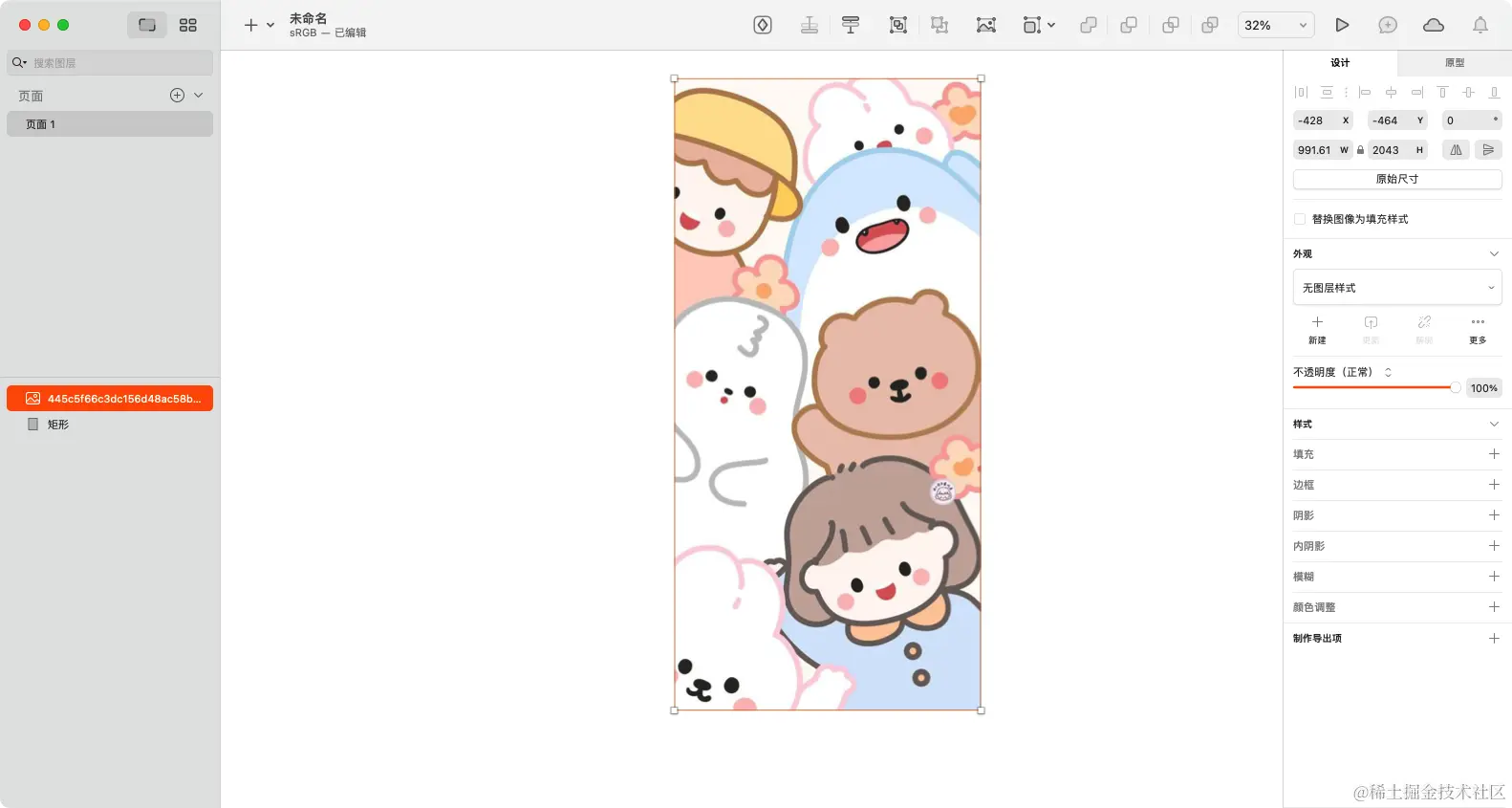Image resolution: width=1512 pixels, height=808 pixels.
Task: Open the Insert menu chevron
Action: [270, 25]
